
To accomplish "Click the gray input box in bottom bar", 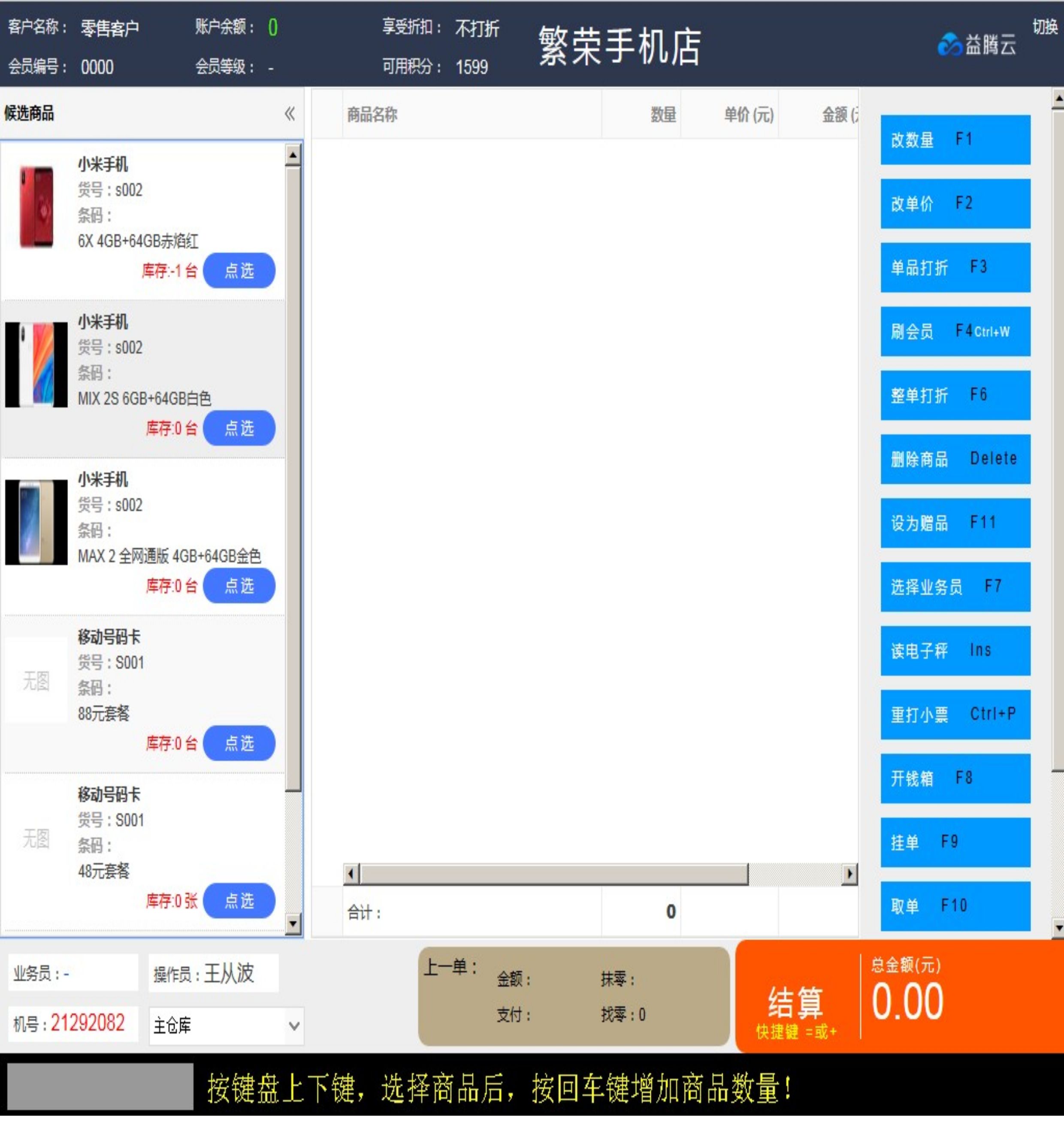I will [100, 1087].
